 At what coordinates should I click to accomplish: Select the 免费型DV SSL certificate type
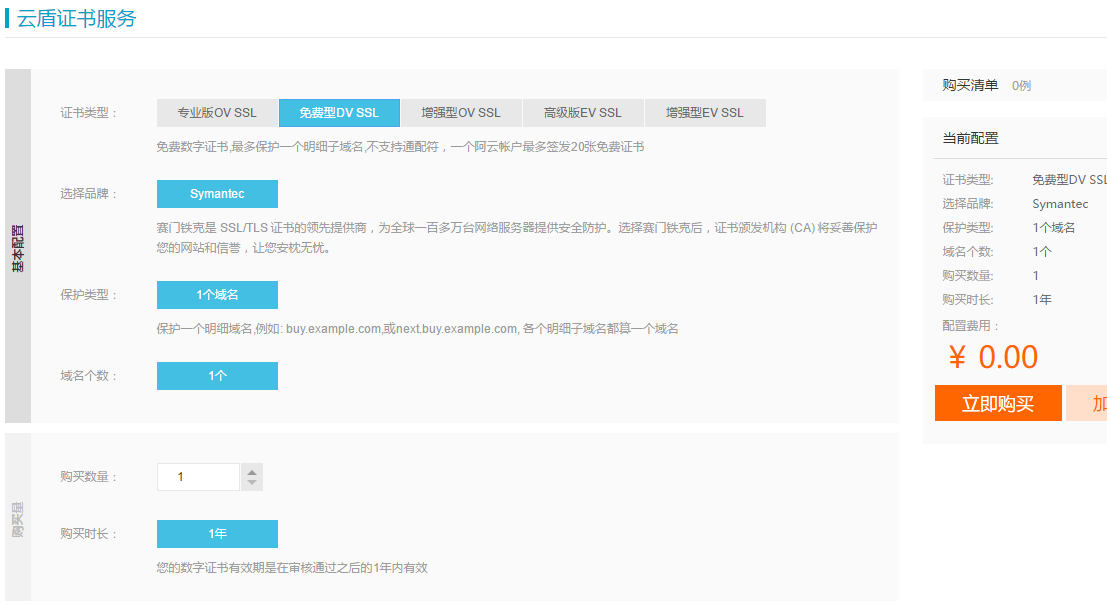[x=339, y=113]
